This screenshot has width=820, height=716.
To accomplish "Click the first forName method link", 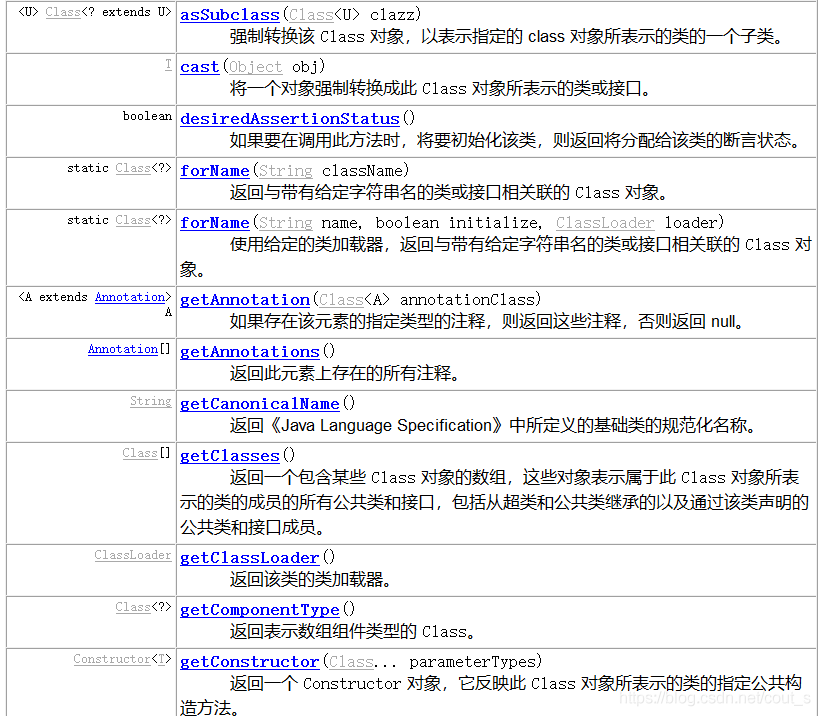I will pyautogui.click(x=214, y=170).
